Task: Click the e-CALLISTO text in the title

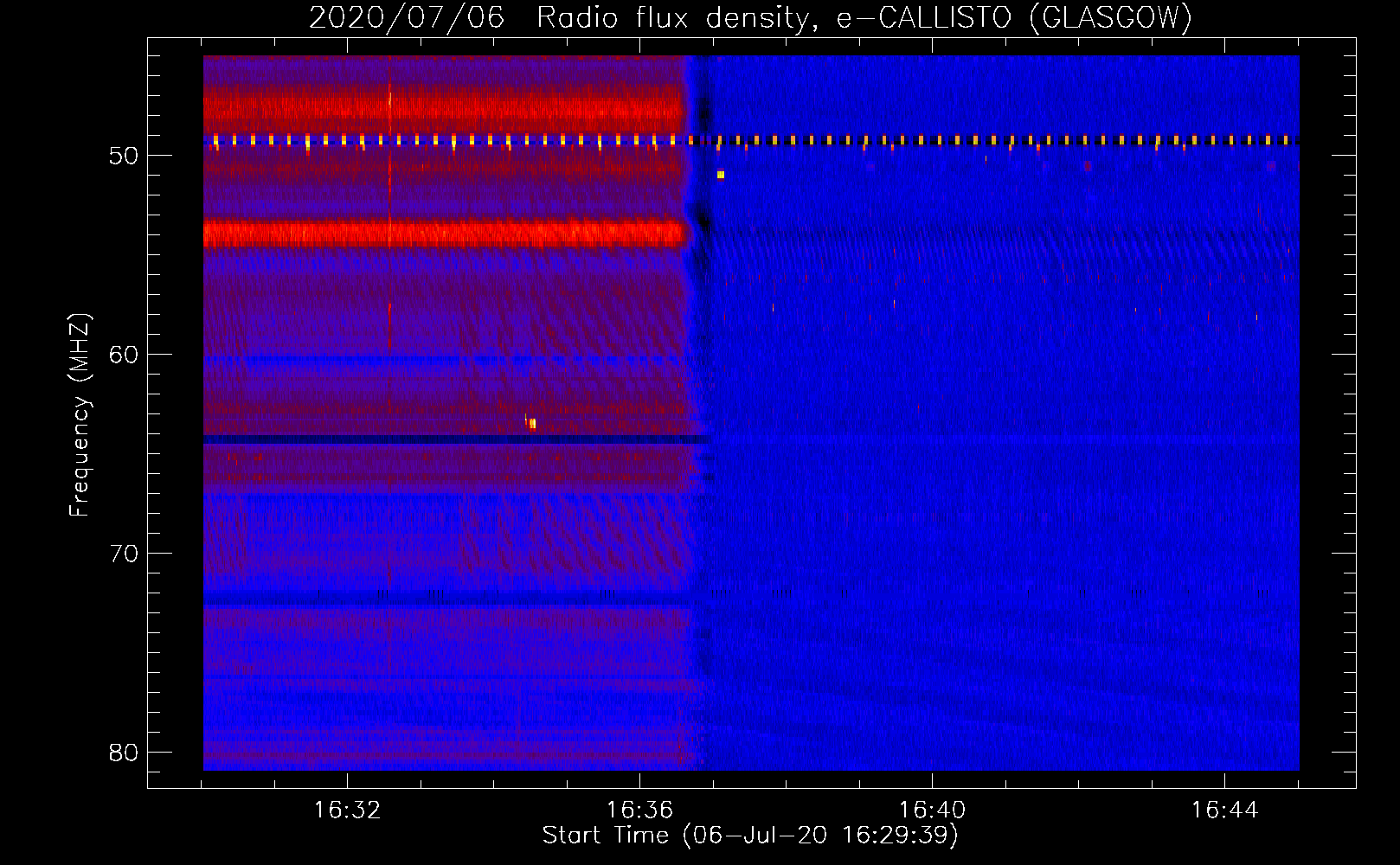Action: (923, 18)
